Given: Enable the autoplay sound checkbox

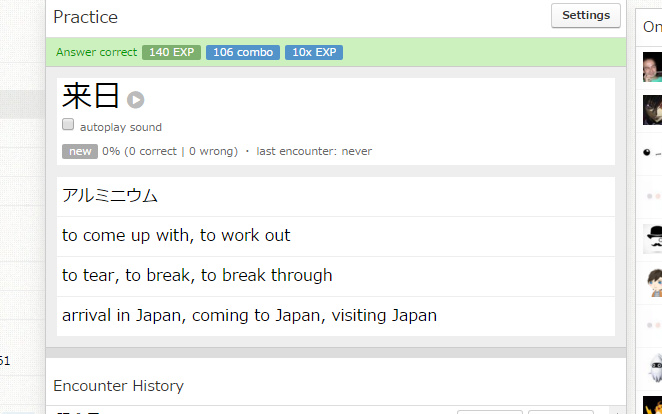Looking at the screenshot, I should (x=68, y=125).
